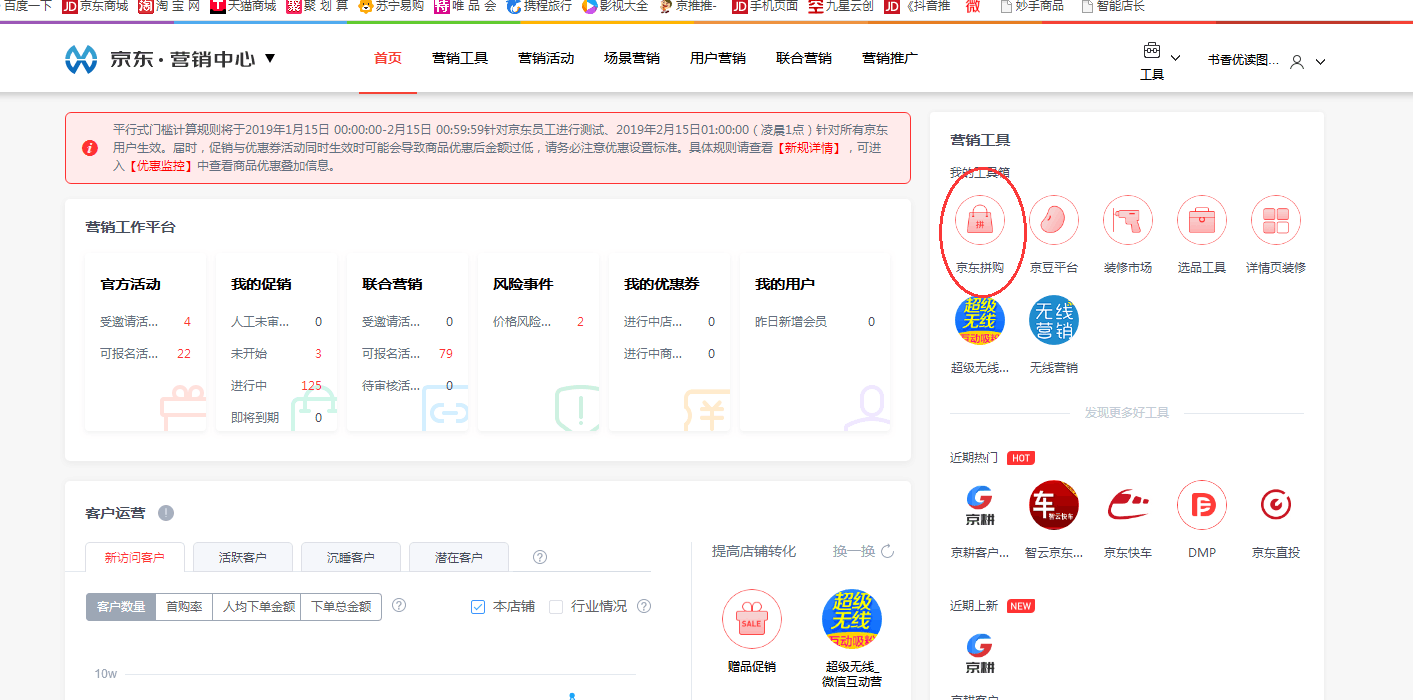Image resolution: width=1413 pixels, height=700 pixels.
Task: Click the info icon beside 客户运营
Action: tap(166, 513)
